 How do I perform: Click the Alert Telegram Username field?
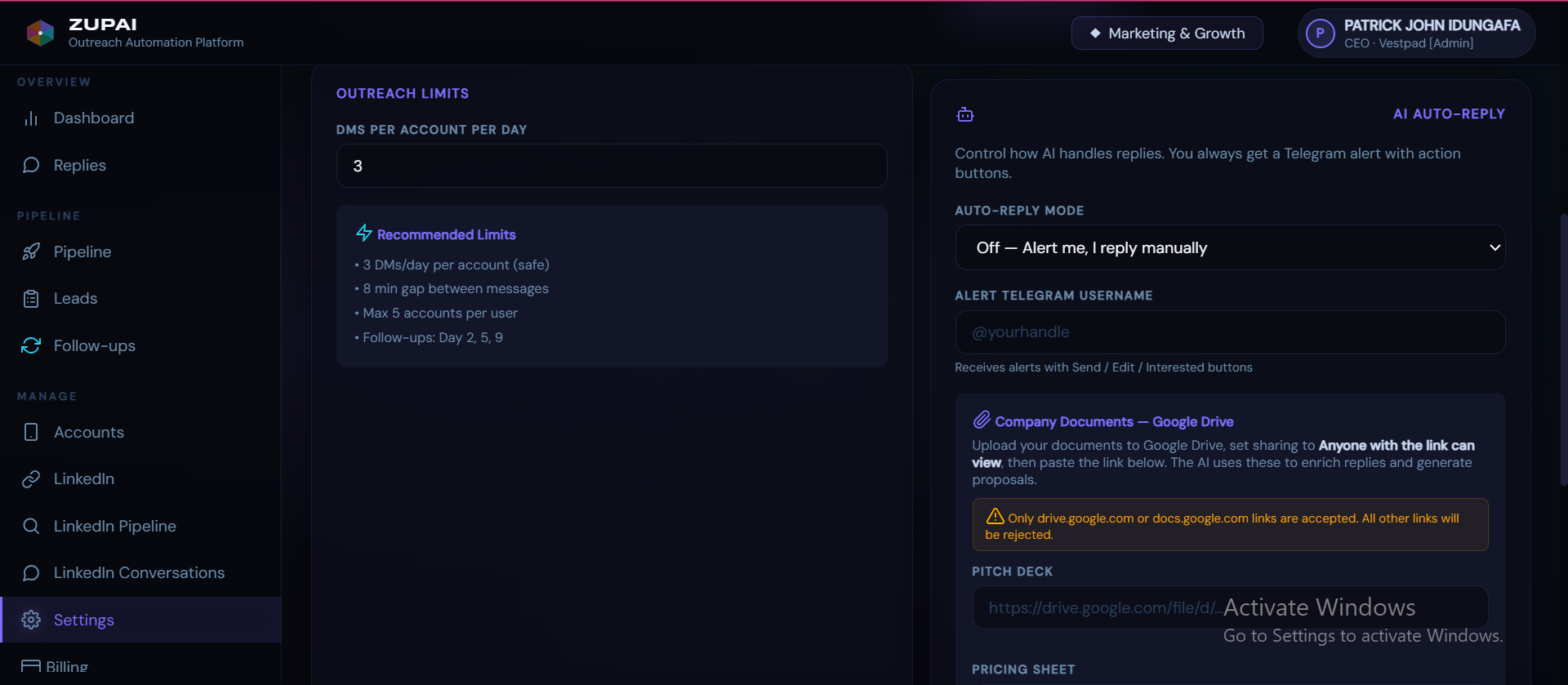(x=1230, y=332)
